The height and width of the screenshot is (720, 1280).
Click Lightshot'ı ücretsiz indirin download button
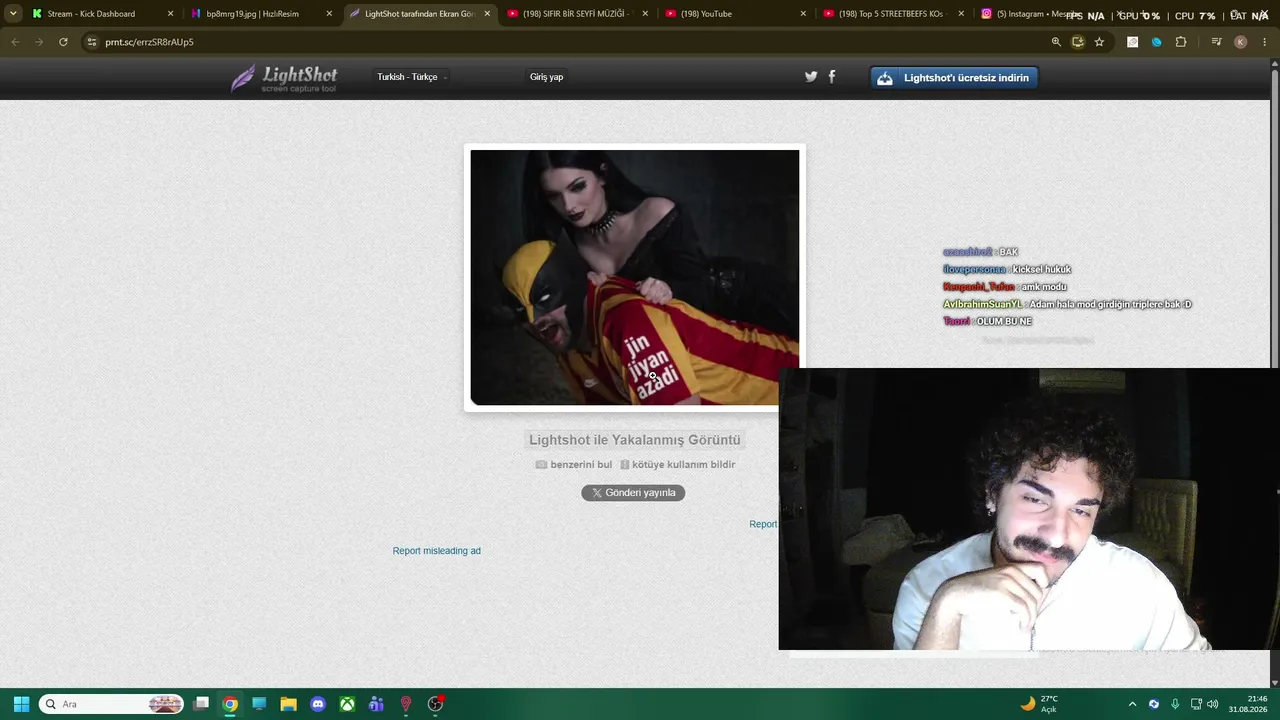954,78
